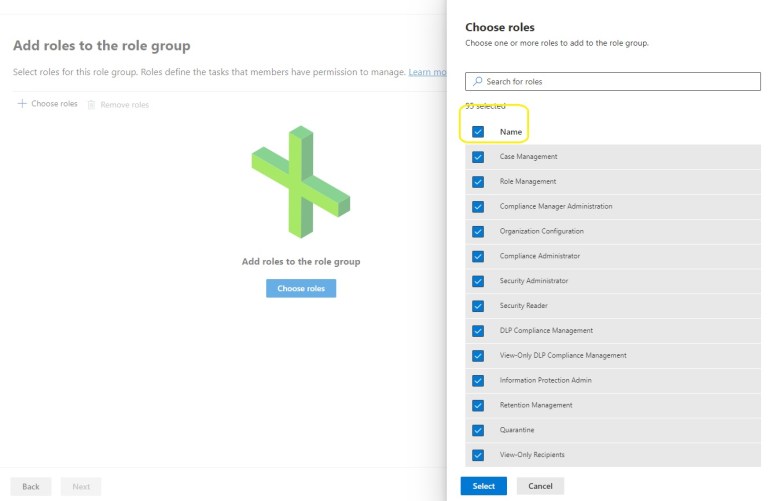Deselect the Compliance Administrator checkbox
This screenshot has height=501, width=768.
point(478,256)
